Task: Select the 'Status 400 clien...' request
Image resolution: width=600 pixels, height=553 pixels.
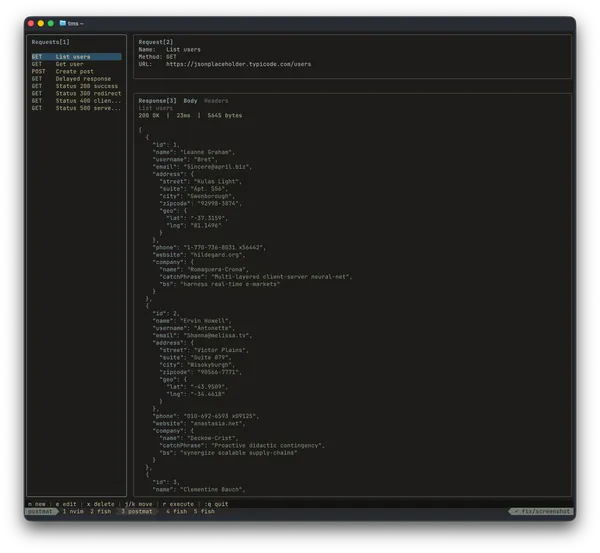Action: [x=76, y=101]
